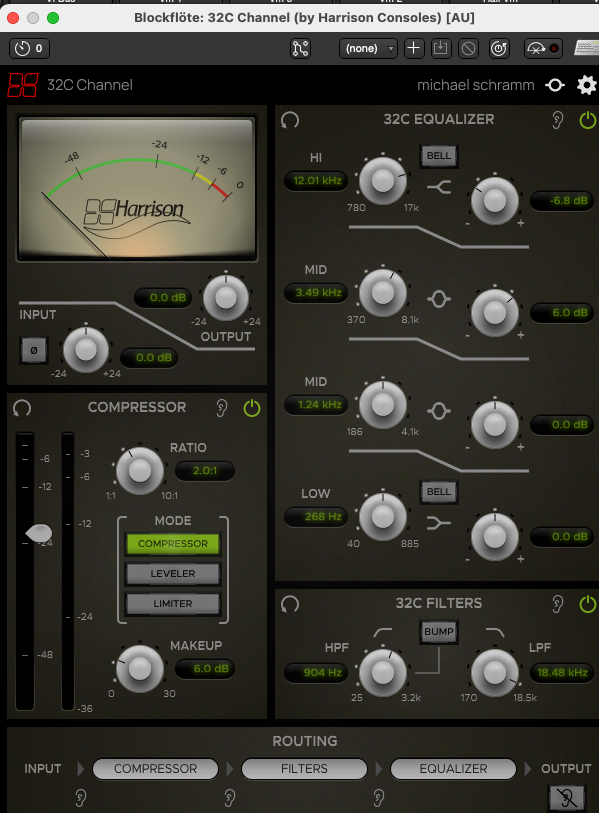
Task: Click the 1.24 kHz MID frequency knob
Action: tap(383, 405)
